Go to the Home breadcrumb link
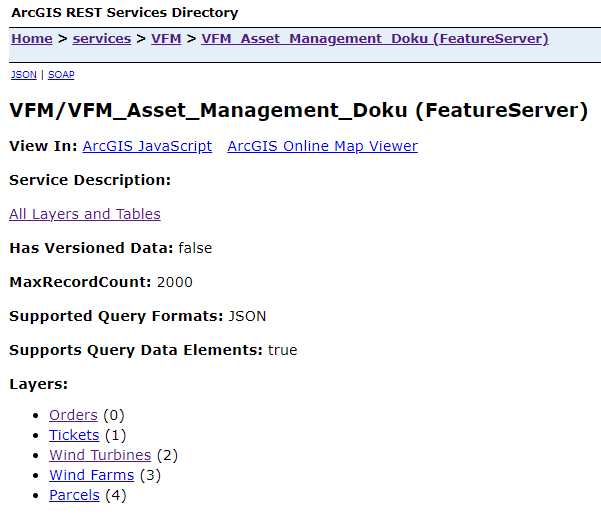The width and height of the screenshot is (601, 514). click(31, 39)
